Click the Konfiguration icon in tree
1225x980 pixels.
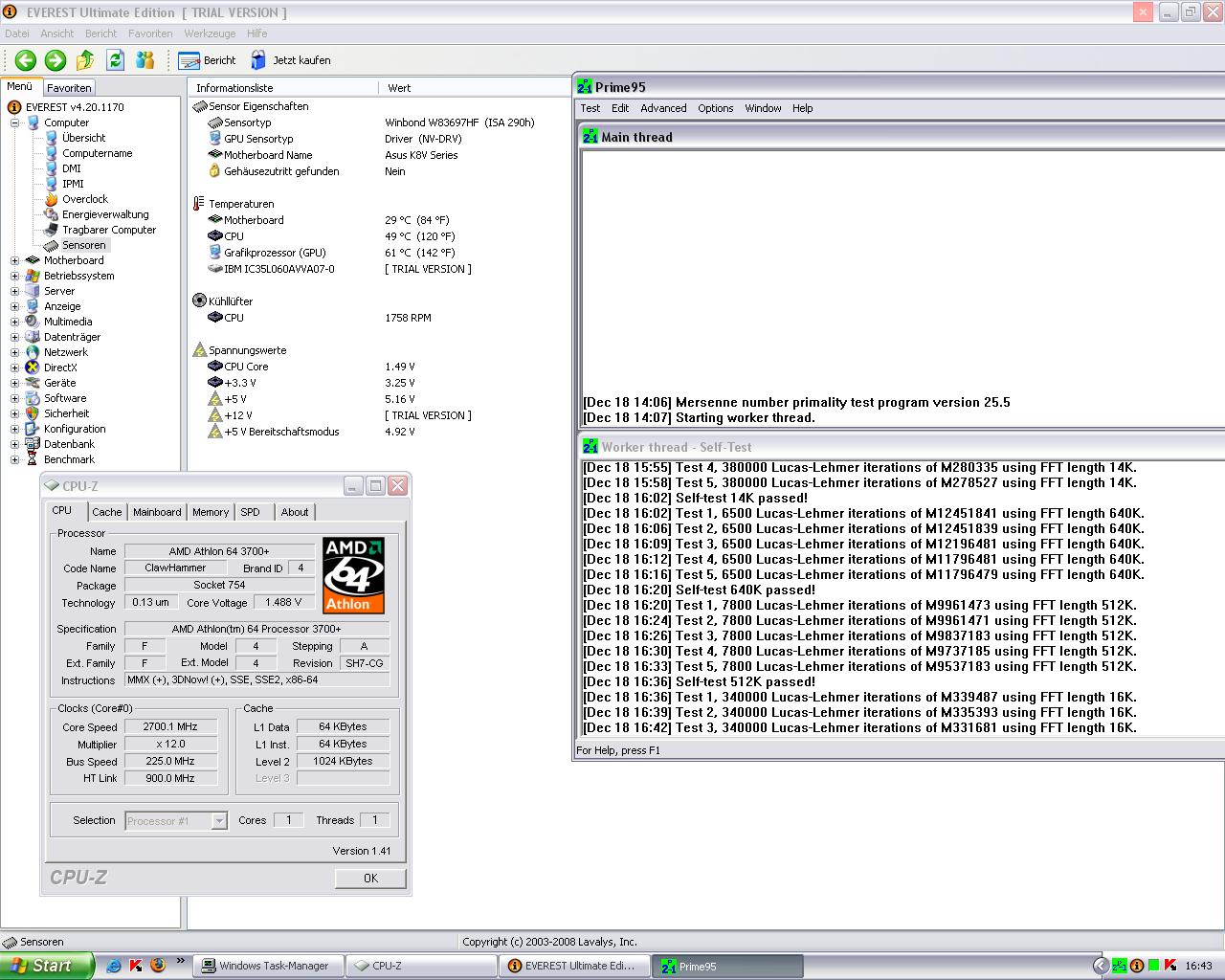click(33, 429)
